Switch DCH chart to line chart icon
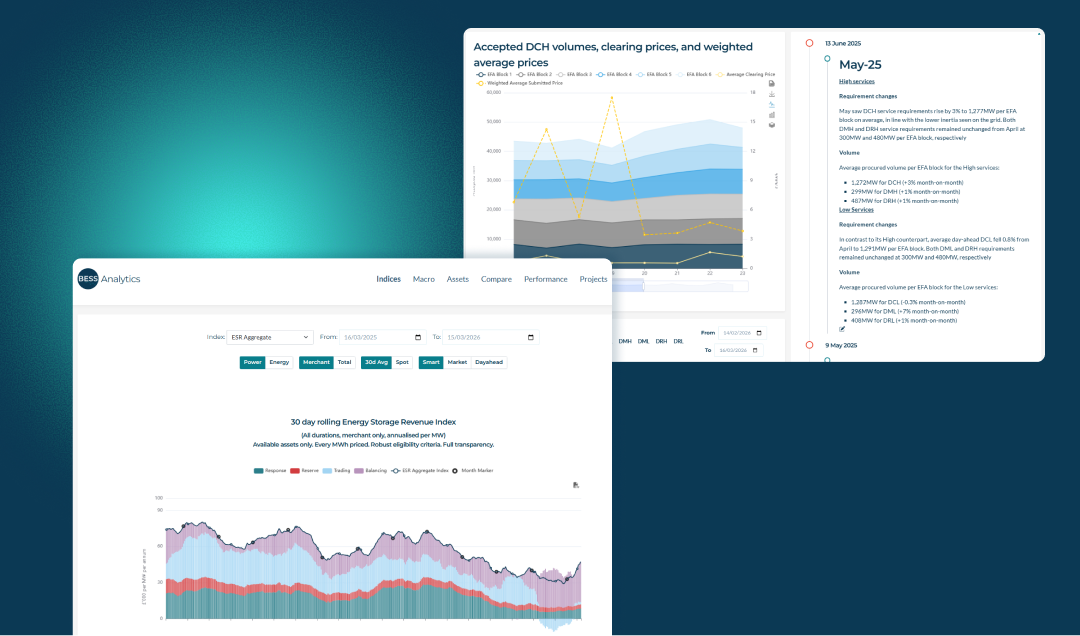This screenshot has height=636, width=1080. [x=771, y=105]
